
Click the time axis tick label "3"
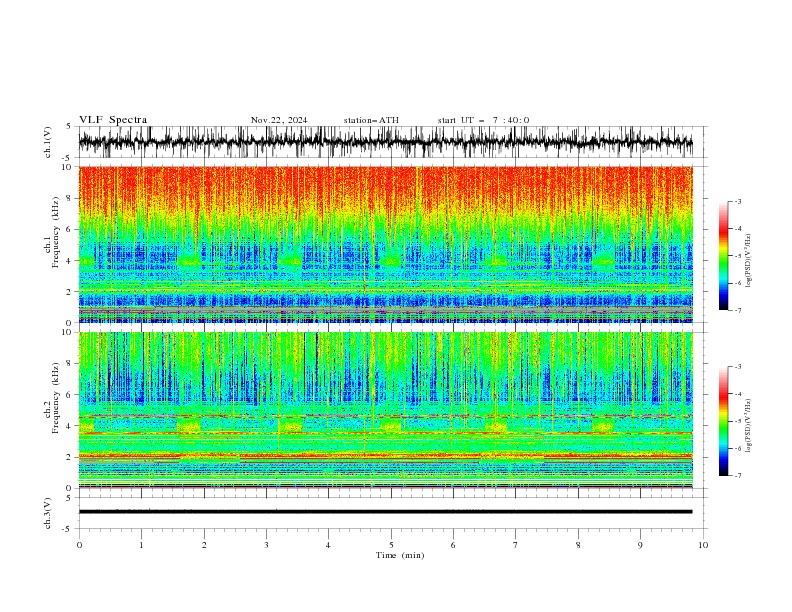click(x=266, y=545)
